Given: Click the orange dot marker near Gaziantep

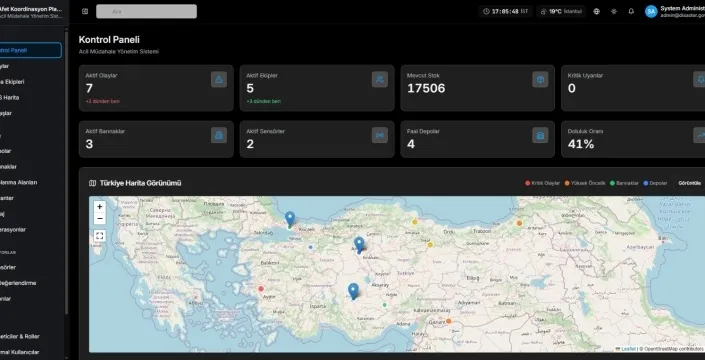Looking at the screenshot, I should click(448, 321).
